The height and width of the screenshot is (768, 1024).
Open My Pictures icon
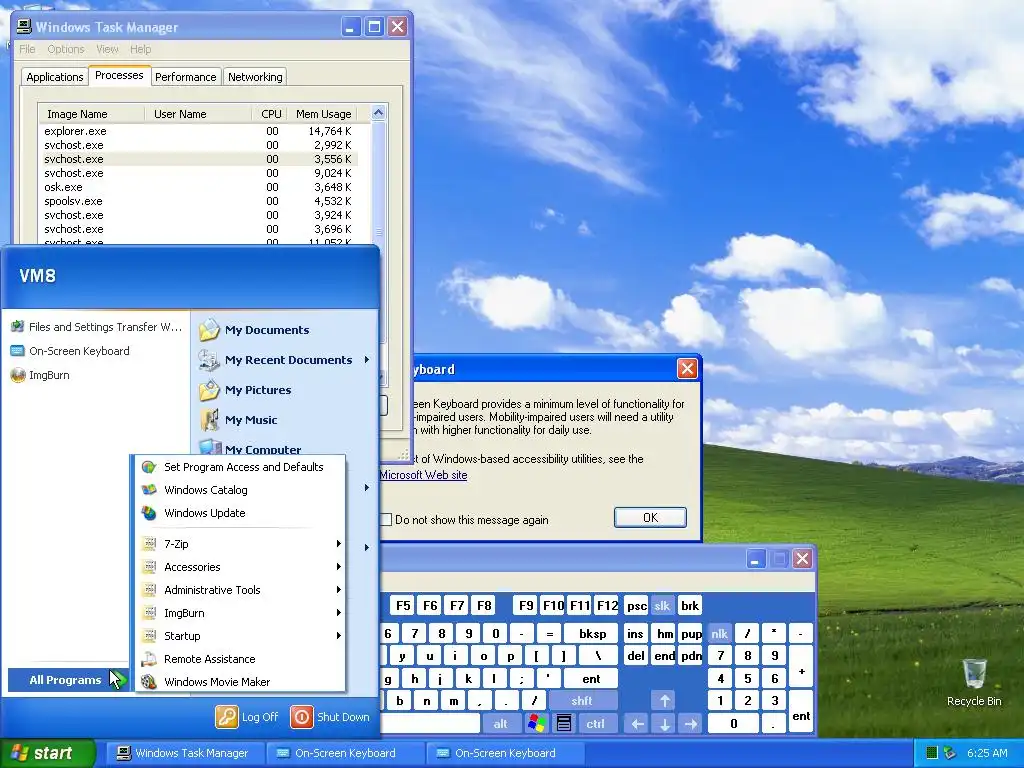click(x=210, y=390)
